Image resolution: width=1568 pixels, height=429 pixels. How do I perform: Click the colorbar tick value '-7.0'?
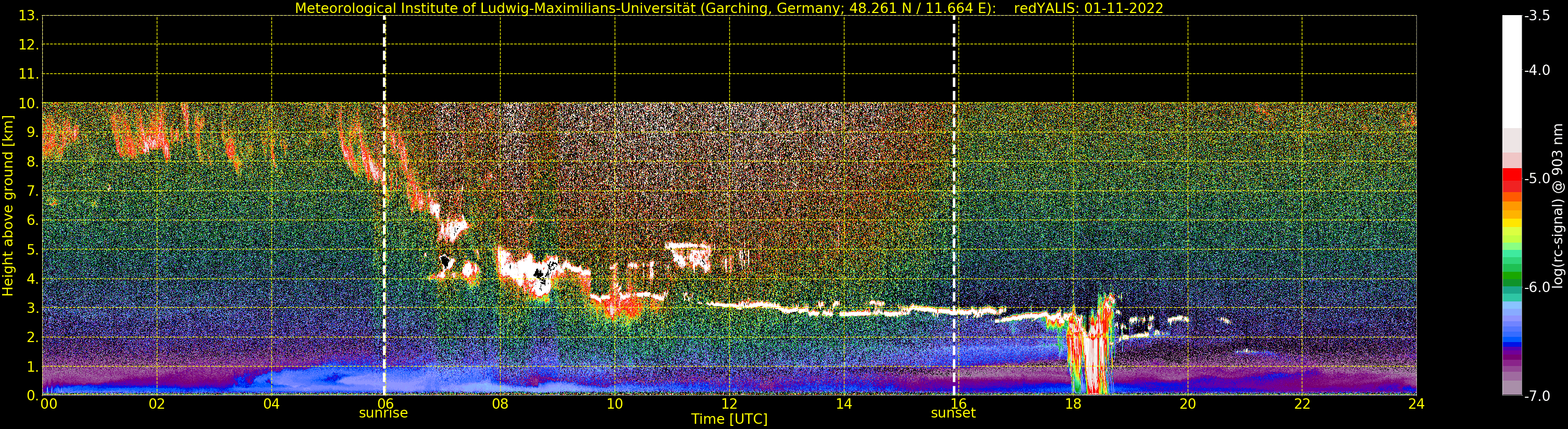1538,396
